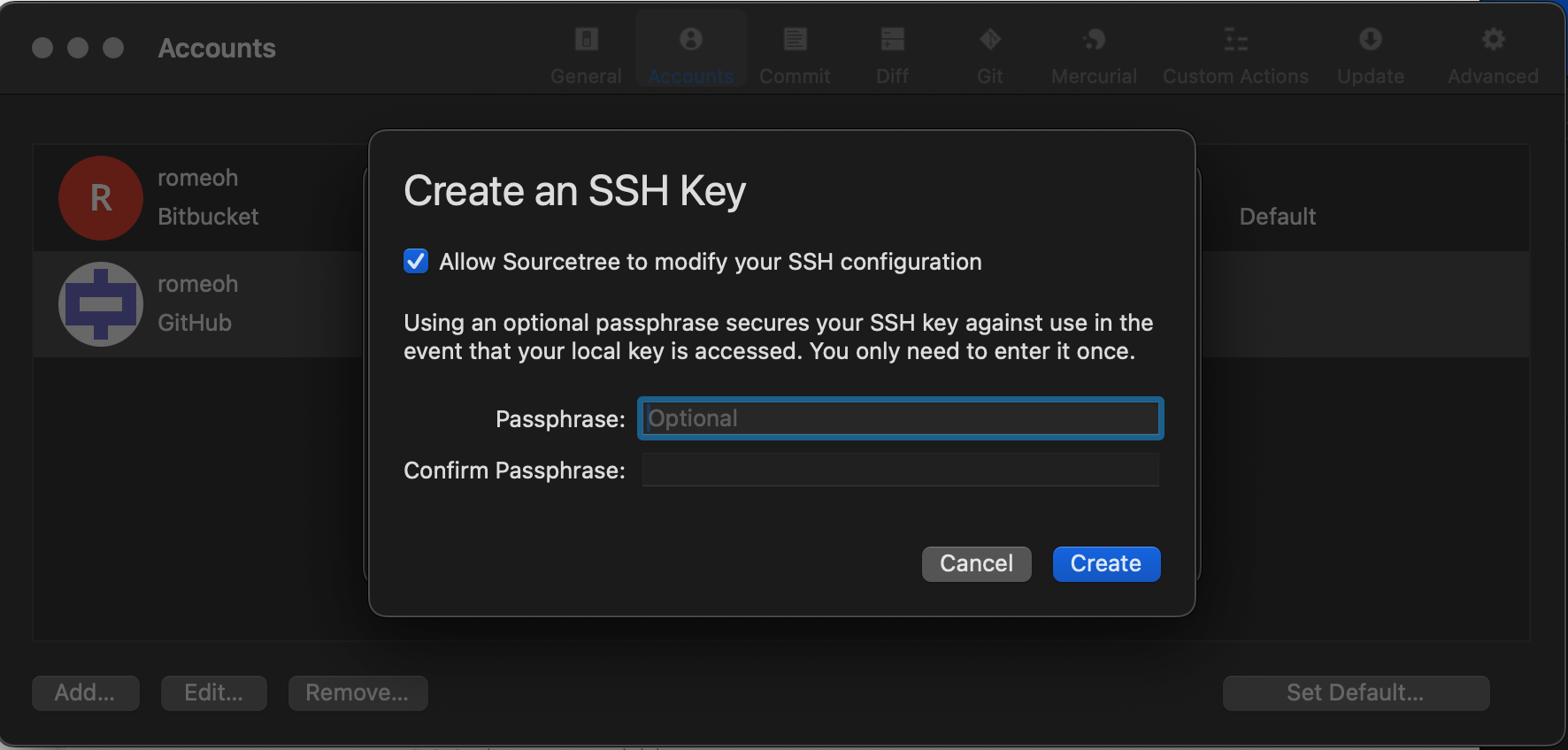
Task: Open the Commit preferences icon
Action: click(795, 40)
